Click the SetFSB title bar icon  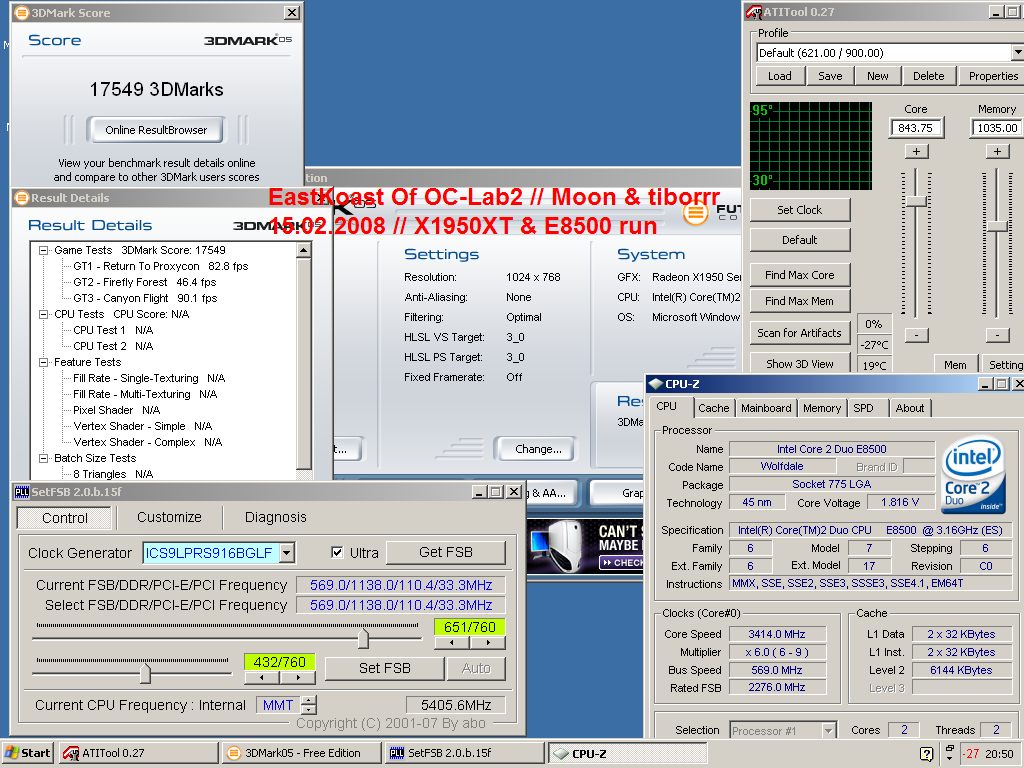22,492
